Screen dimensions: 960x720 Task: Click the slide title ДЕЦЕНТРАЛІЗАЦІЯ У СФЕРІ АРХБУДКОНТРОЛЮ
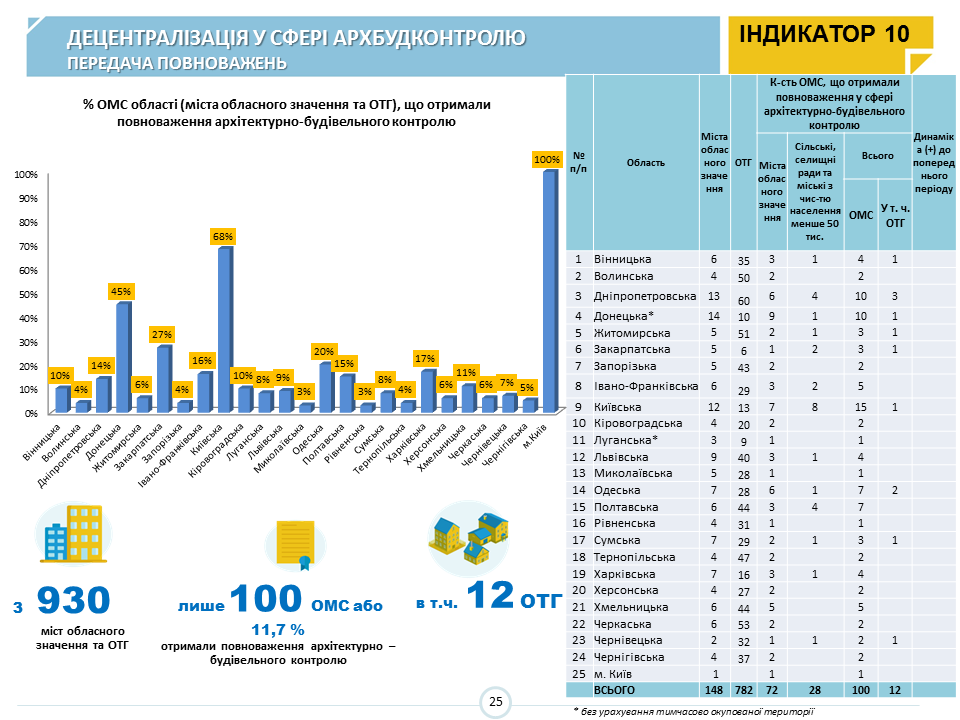point(296,39)
